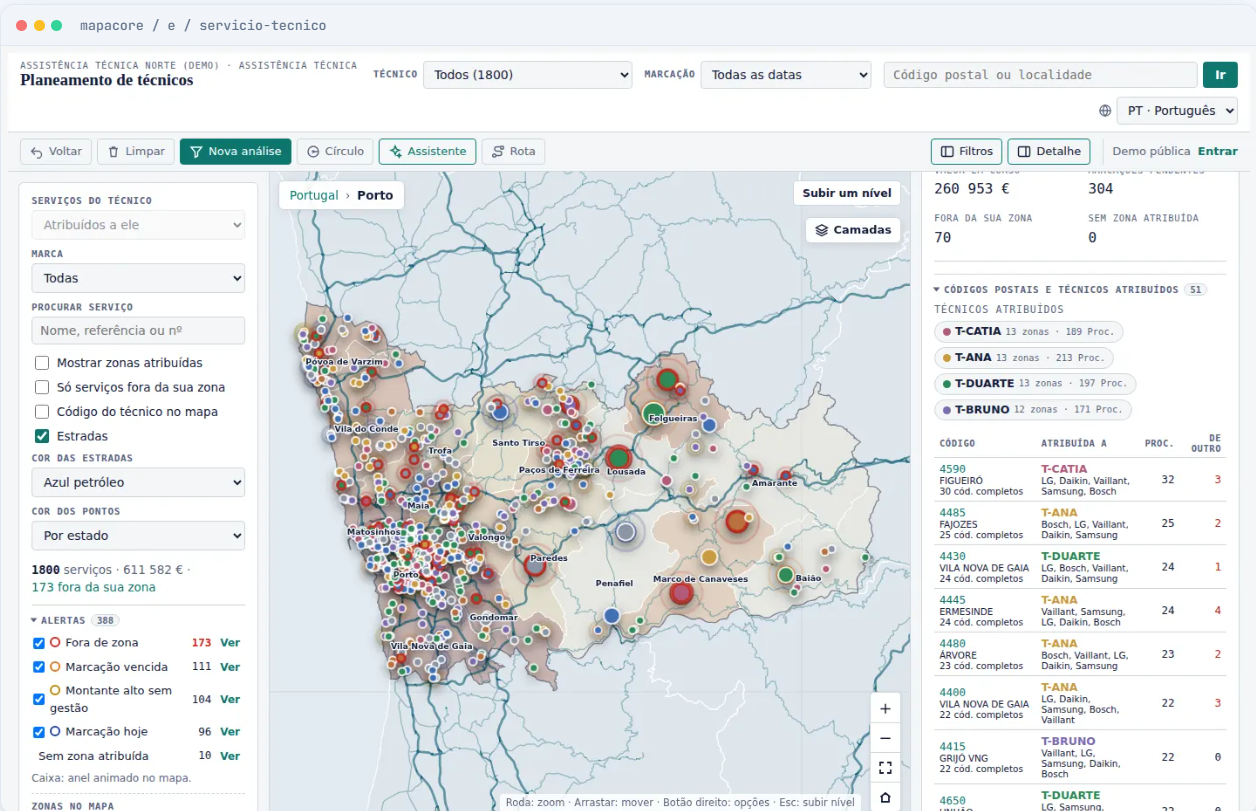Open the Rota route tool
This screenshot has height=811, width=1256.
tap(513, 151)
